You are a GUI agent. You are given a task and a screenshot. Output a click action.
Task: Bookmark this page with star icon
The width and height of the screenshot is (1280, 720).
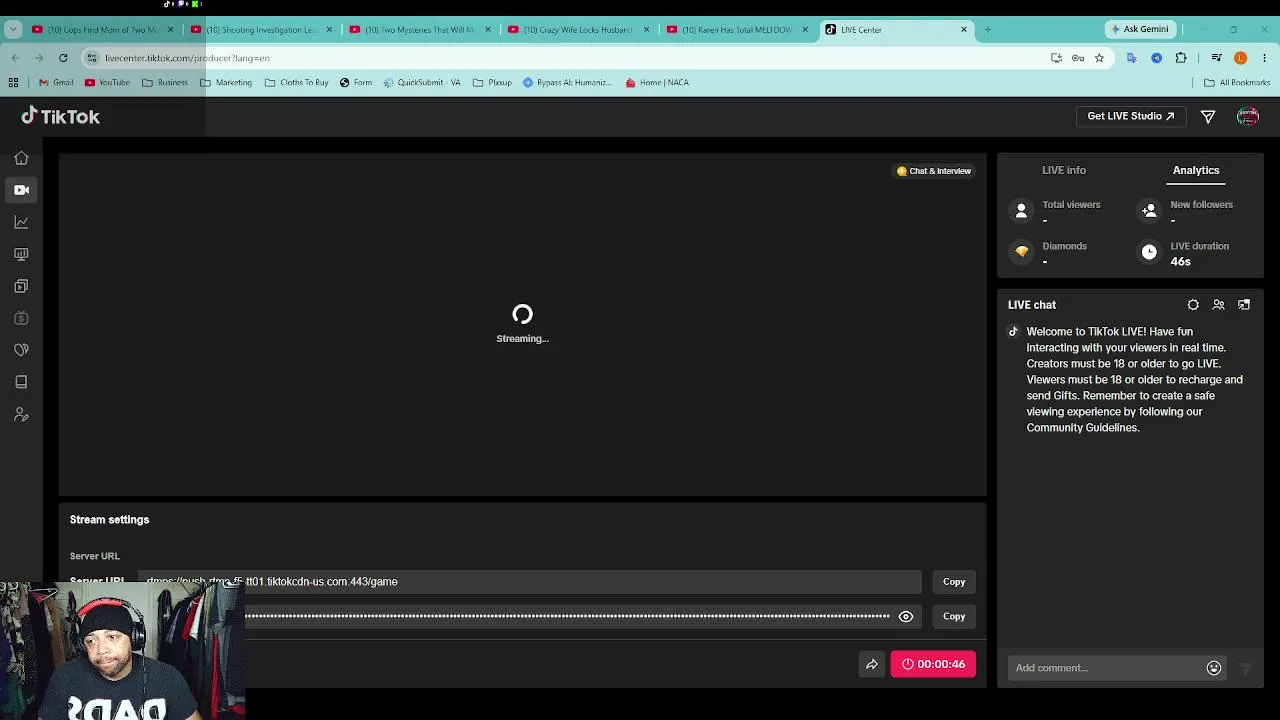click(x=1099, y=58)
